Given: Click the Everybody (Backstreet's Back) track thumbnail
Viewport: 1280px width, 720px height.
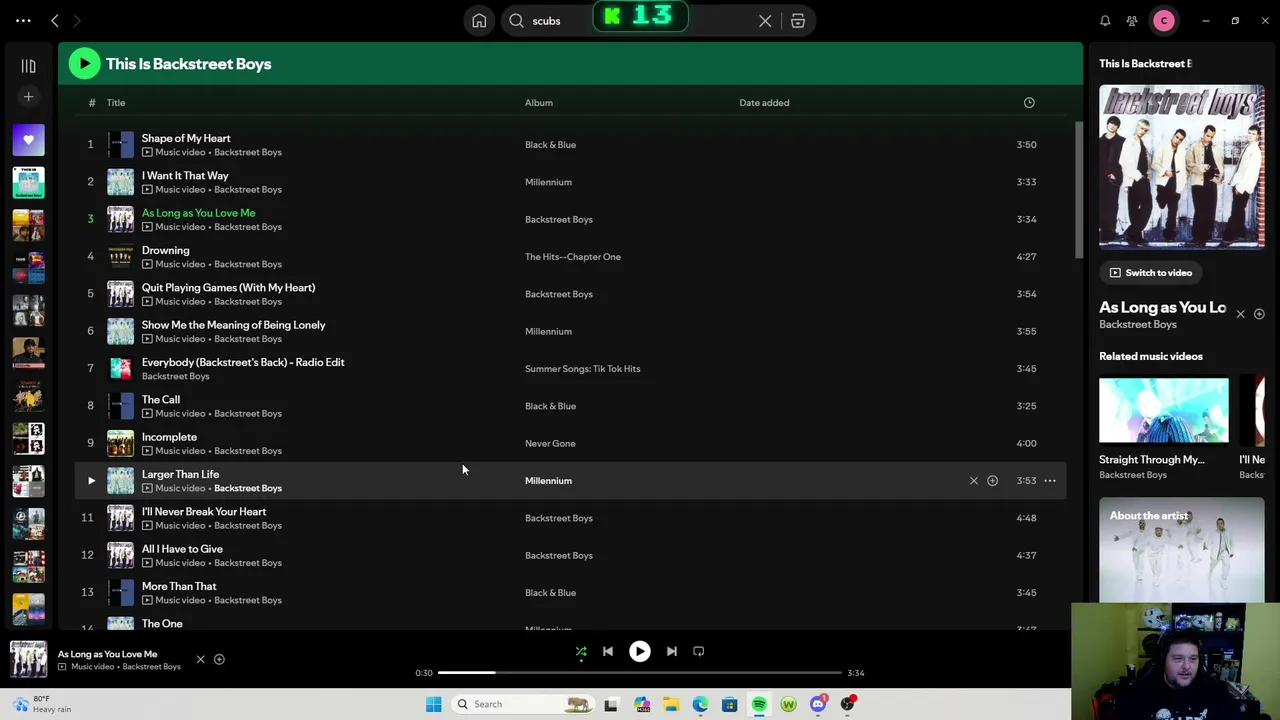Looking at the screenshot, I should [x=120, y=369].
